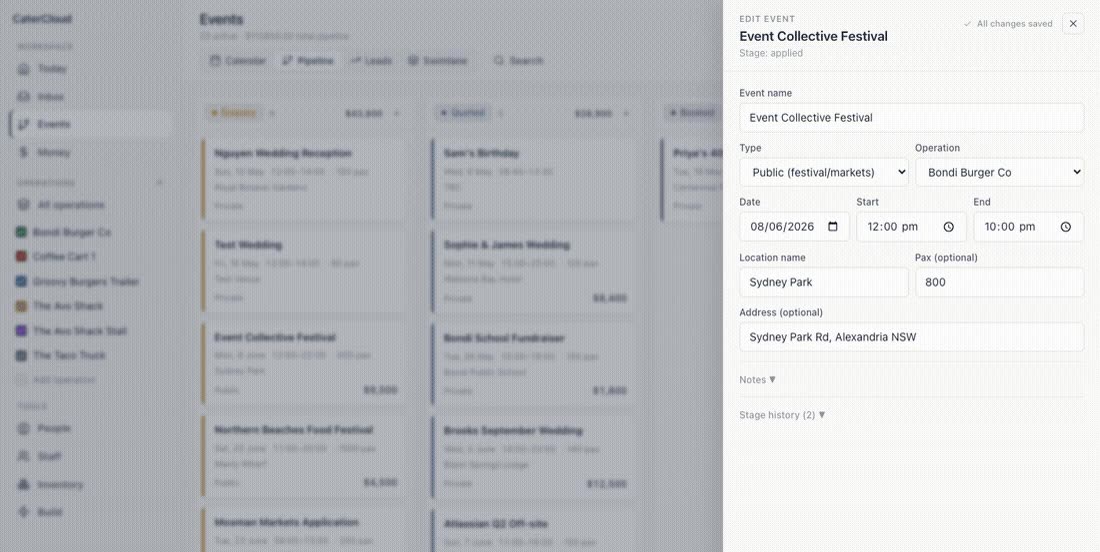1100x552 pixels.
Task: Click the All operations icon
Action: point(24,205)
